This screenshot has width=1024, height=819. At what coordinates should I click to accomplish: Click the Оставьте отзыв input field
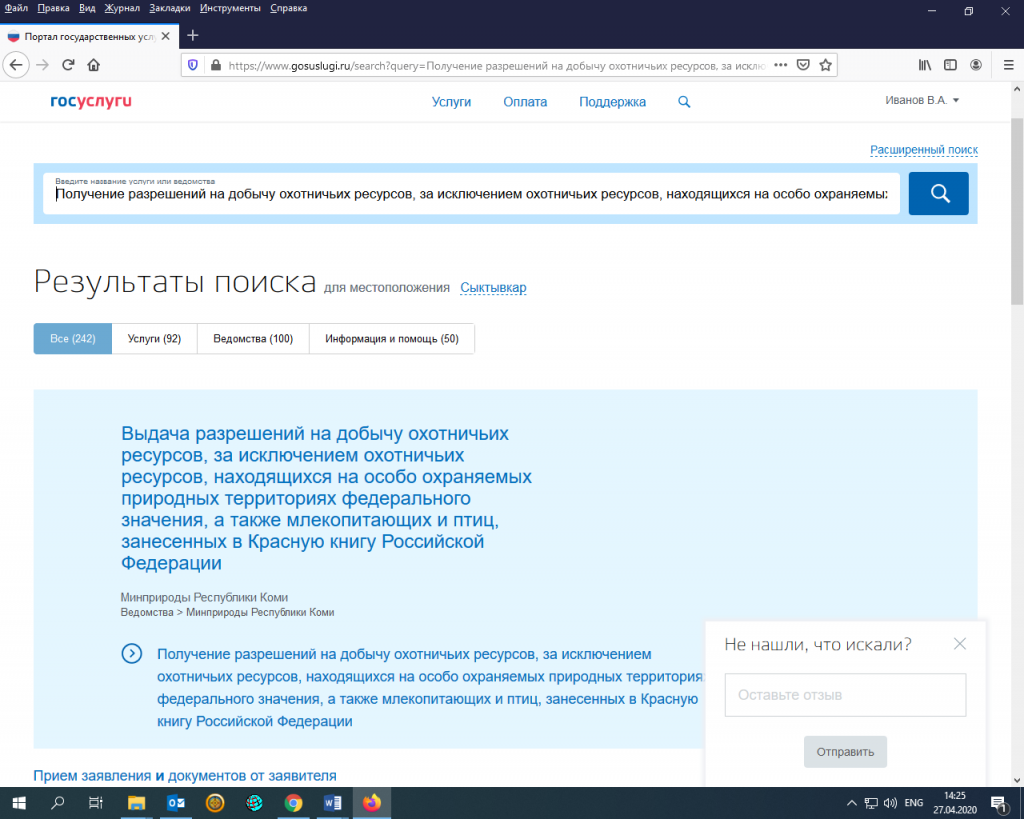point(845,694)
